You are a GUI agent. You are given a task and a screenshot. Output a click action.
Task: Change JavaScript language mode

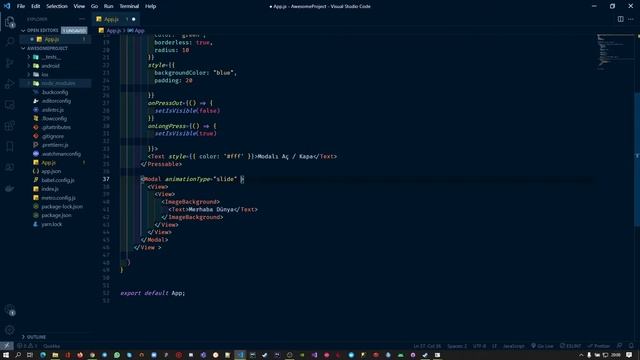click(513, 346)
